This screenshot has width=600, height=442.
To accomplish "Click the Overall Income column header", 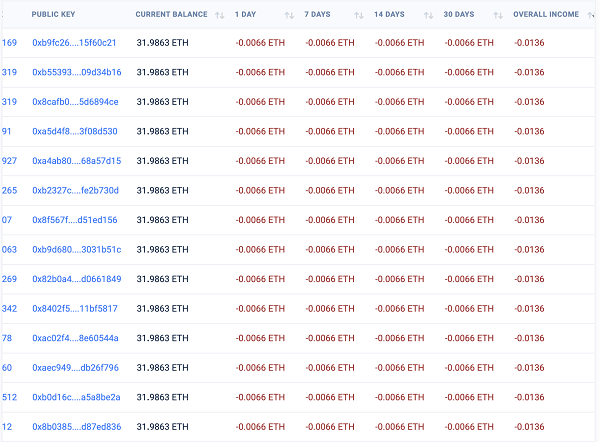I will tap(545, 15).
